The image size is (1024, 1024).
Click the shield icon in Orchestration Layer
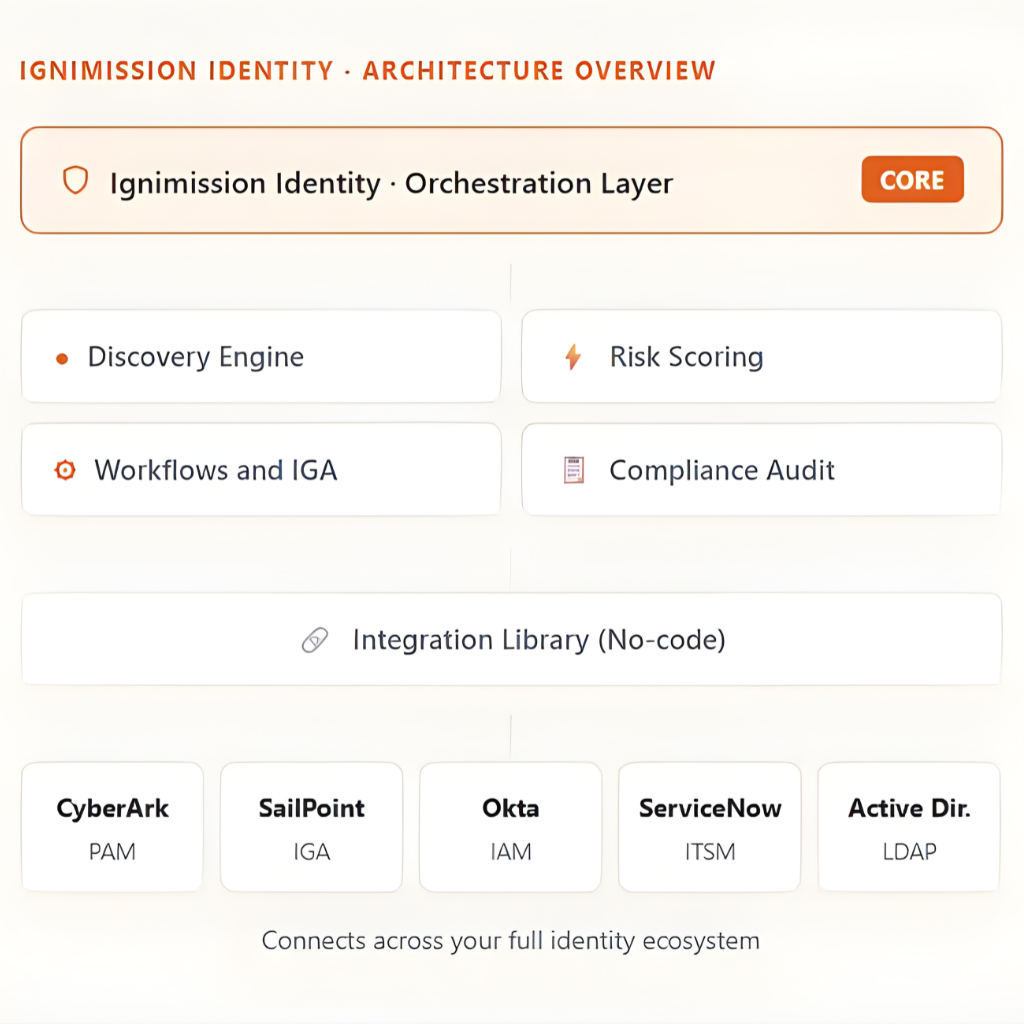coord(75,181)
